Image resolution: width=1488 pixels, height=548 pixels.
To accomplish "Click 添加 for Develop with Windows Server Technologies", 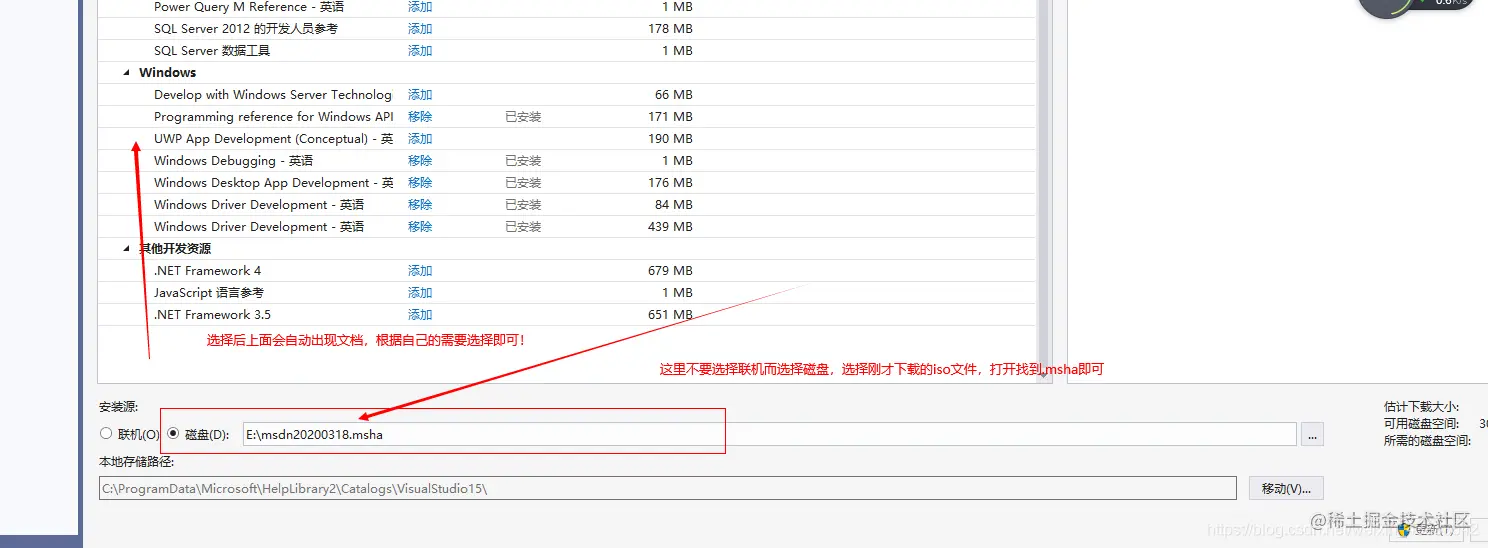I will [420, 95].
